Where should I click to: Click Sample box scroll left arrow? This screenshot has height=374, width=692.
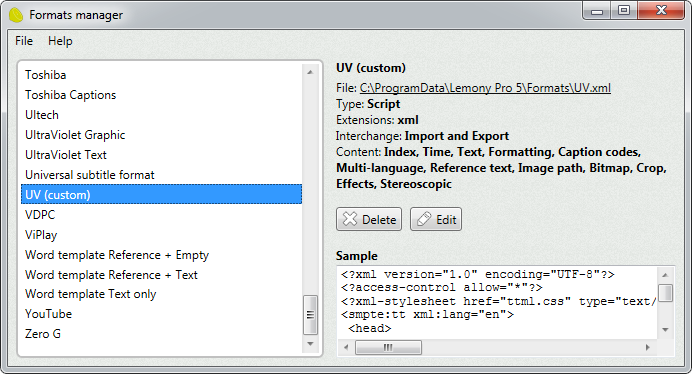pyautogui.click(x=346, y=348)
